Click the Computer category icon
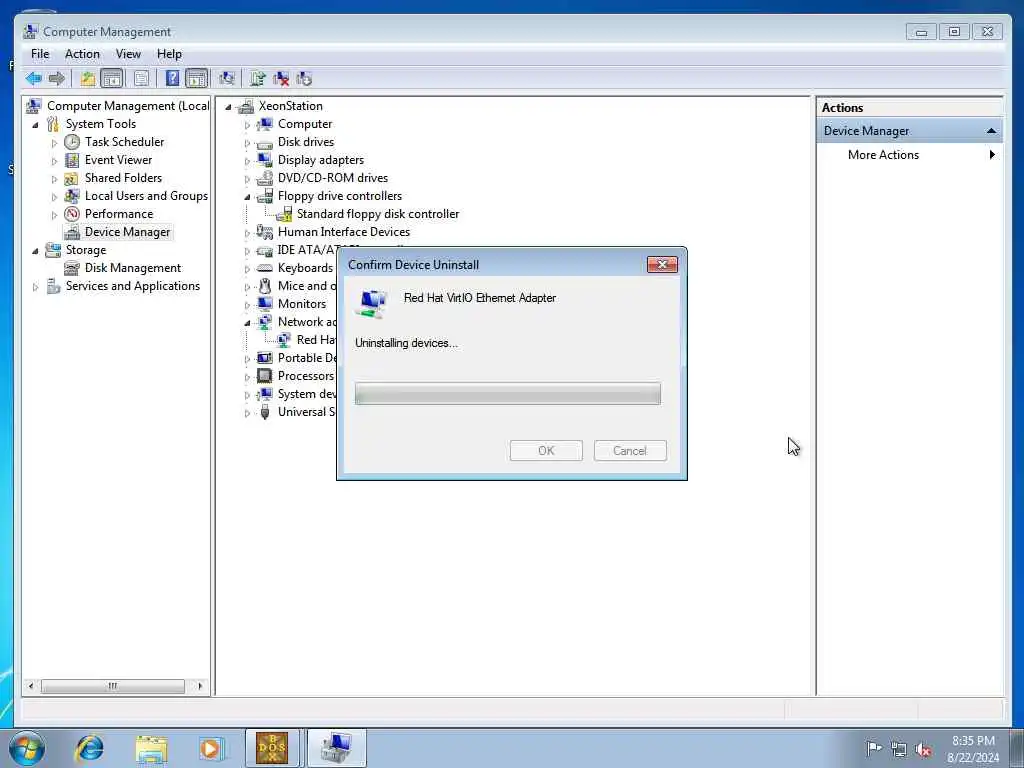The width and height of the screenshot is (1024, 768). tap(264, 124)
